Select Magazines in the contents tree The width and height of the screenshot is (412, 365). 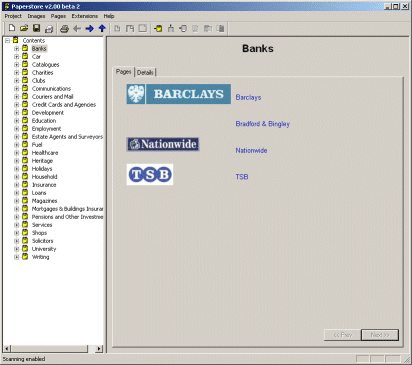44,201
